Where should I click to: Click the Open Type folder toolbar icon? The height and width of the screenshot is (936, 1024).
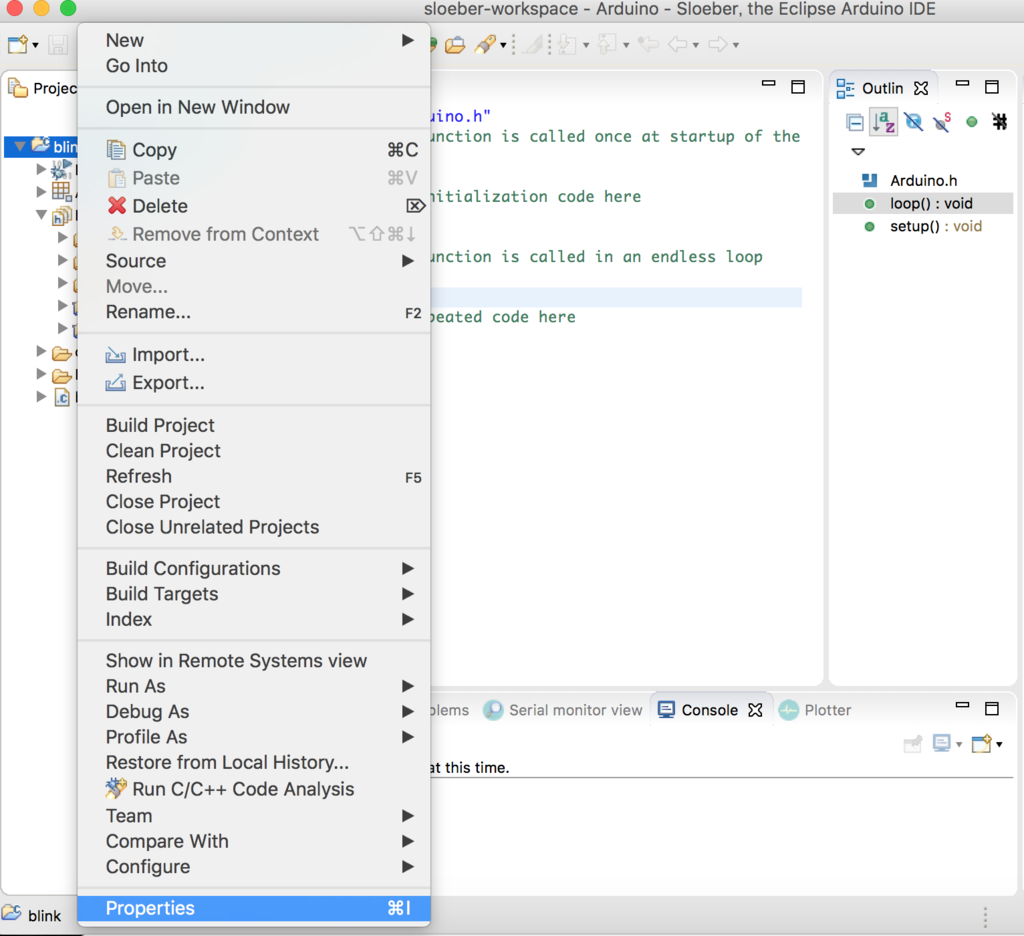tap(455, 44)
